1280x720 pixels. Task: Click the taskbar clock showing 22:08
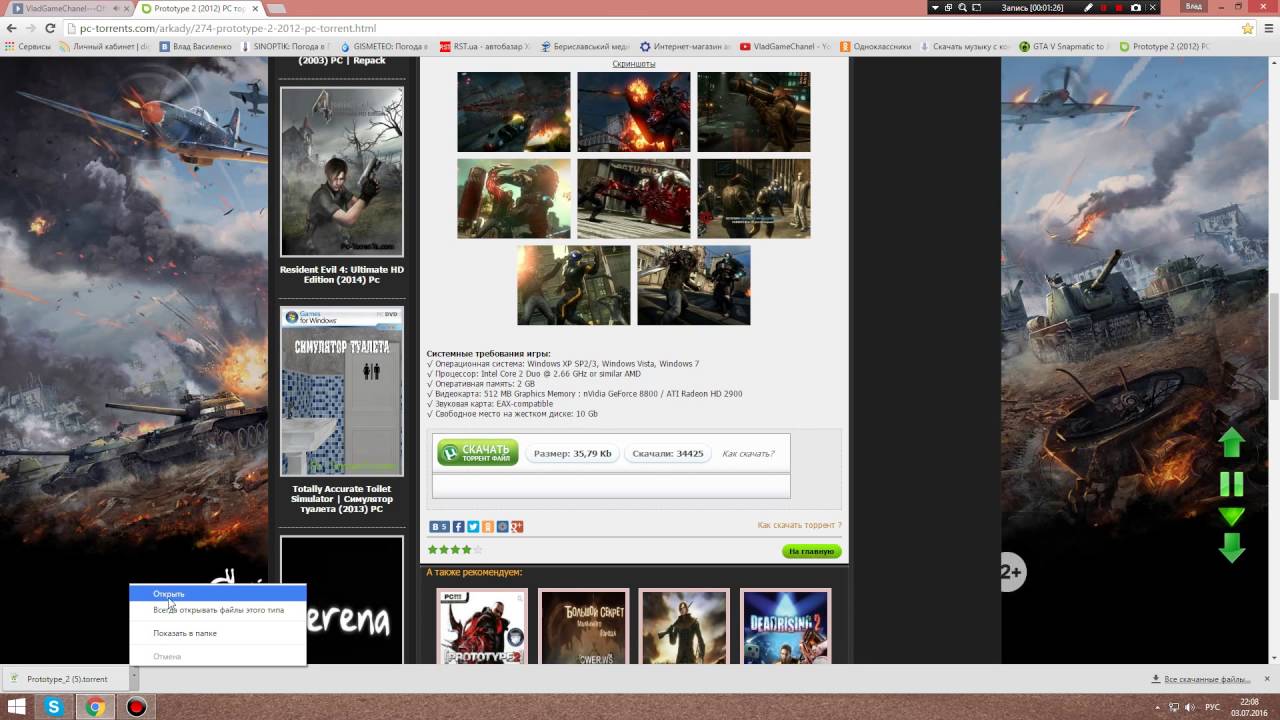[x=1249, y=707]
